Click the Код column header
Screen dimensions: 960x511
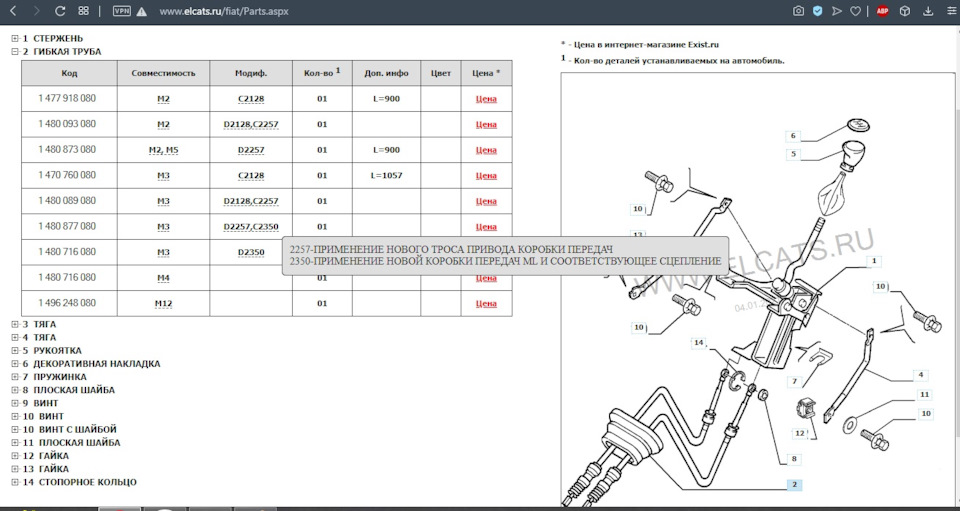[x=69, y=73]
